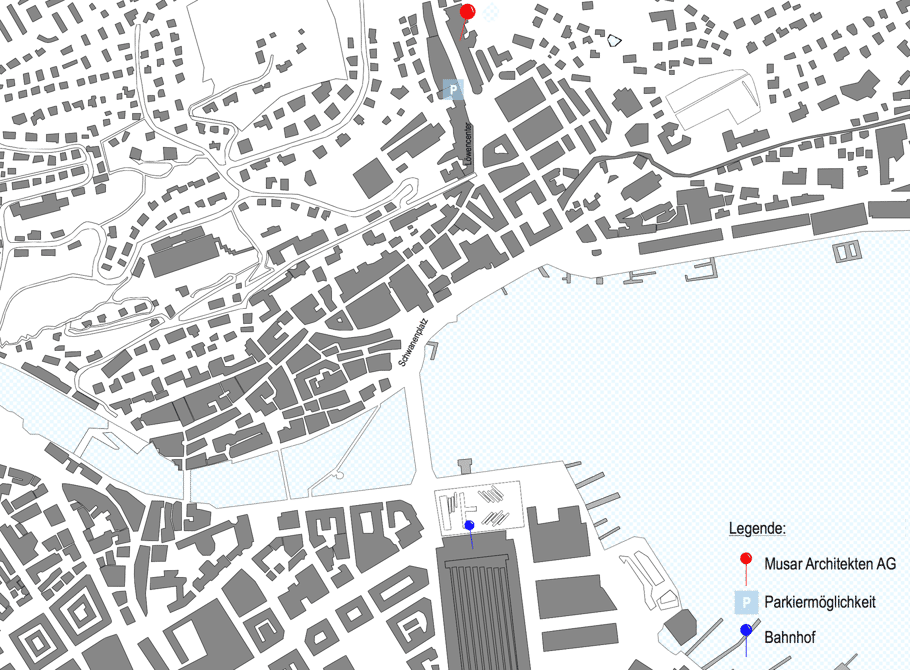Screen dimensions: 910x670
Task: Click the red pin icon in legend
Action: tap(746, 568)
